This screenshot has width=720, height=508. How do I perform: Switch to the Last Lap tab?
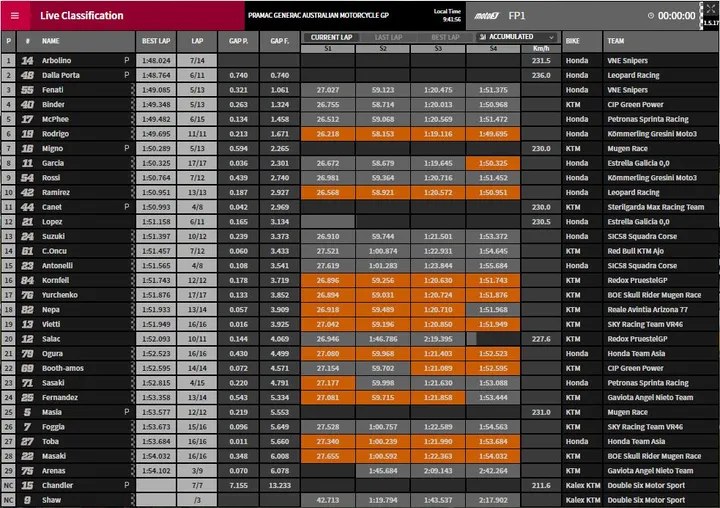pyautogui.click(x=388, y=37)
